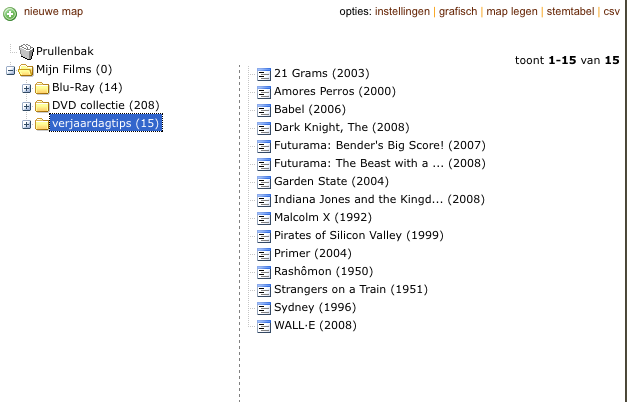Click the green plus new folder icon
627x402 pixels.
point(10,14)
